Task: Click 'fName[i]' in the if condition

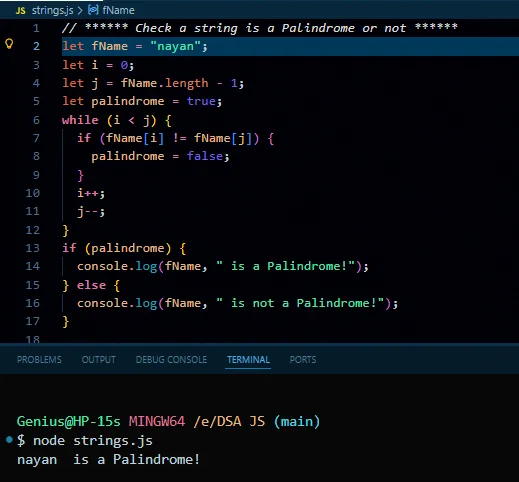Action: pyautogui.click(x=135, y=138)
